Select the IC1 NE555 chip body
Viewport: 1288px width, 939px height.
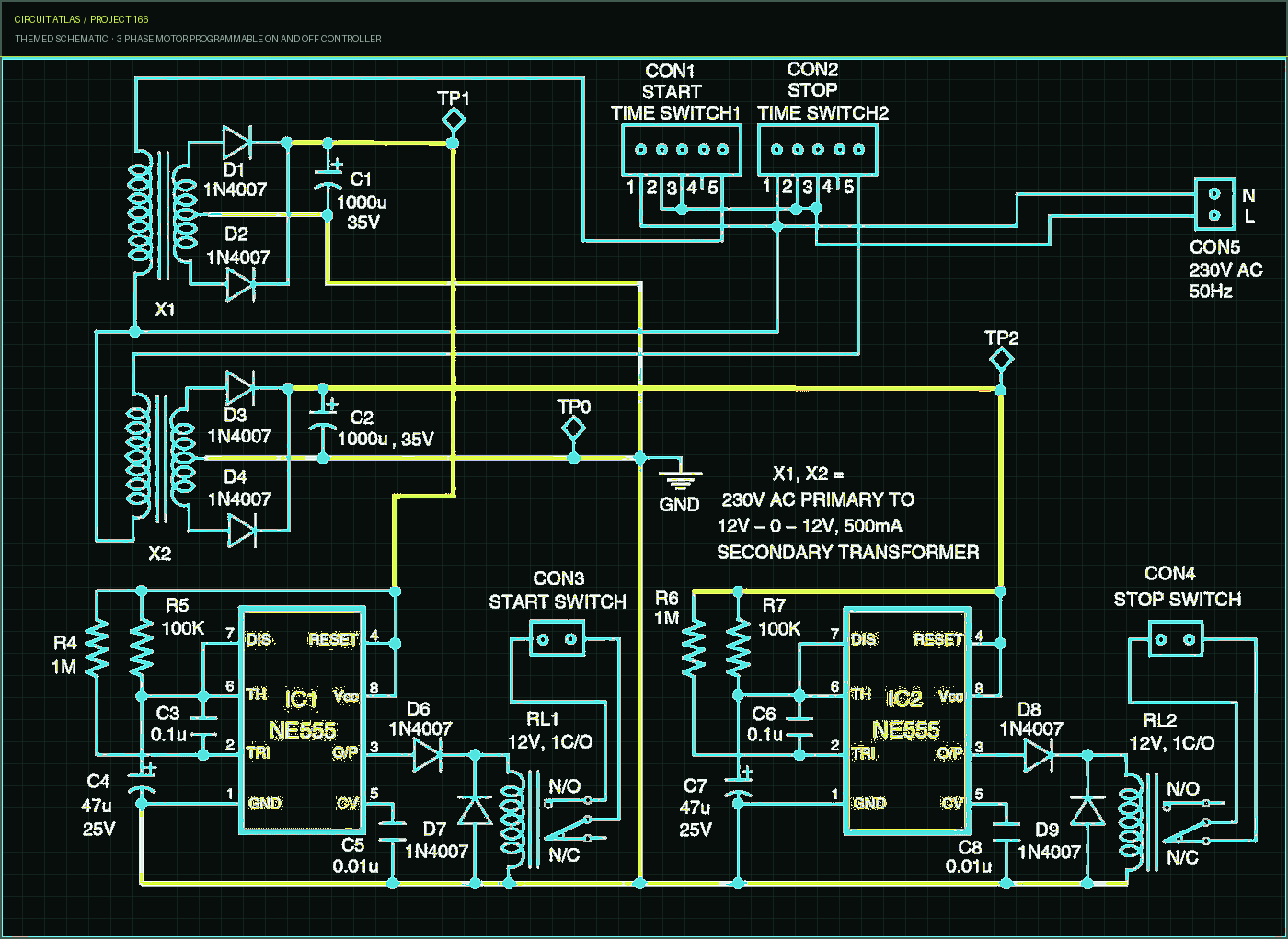pyautogui.click(x=303, y=721)
